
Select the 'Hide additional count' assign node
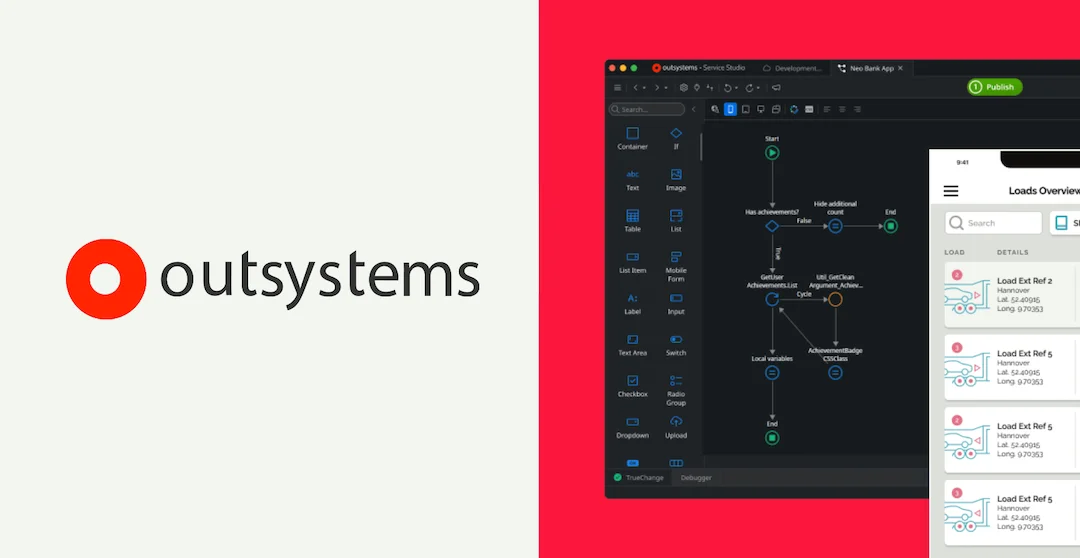click(x=835, y=226)
